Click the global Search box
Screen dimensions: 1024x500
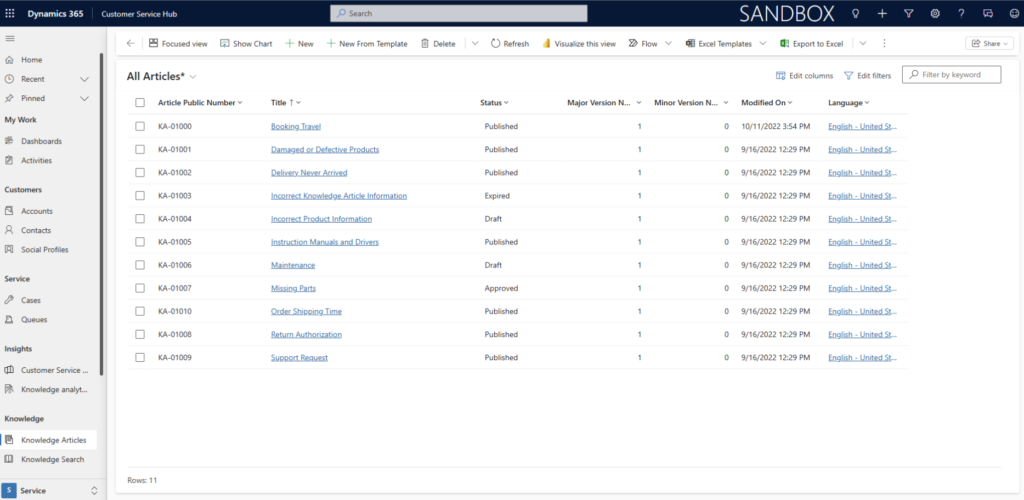click(458, 14)
